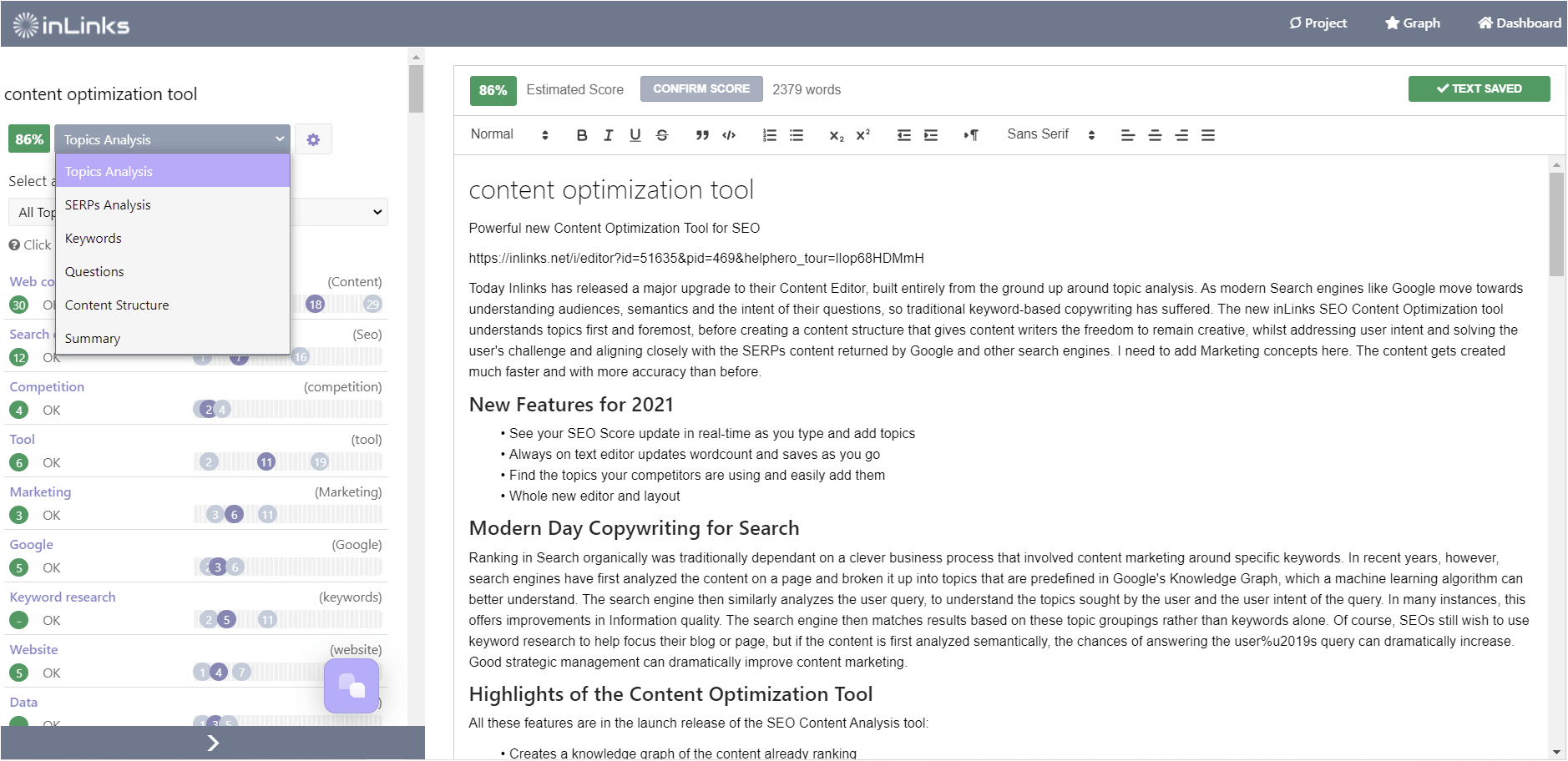Click the help question icon beside Click
The height and width of the screenshot is (761, 1568).
tap(14, 244)
